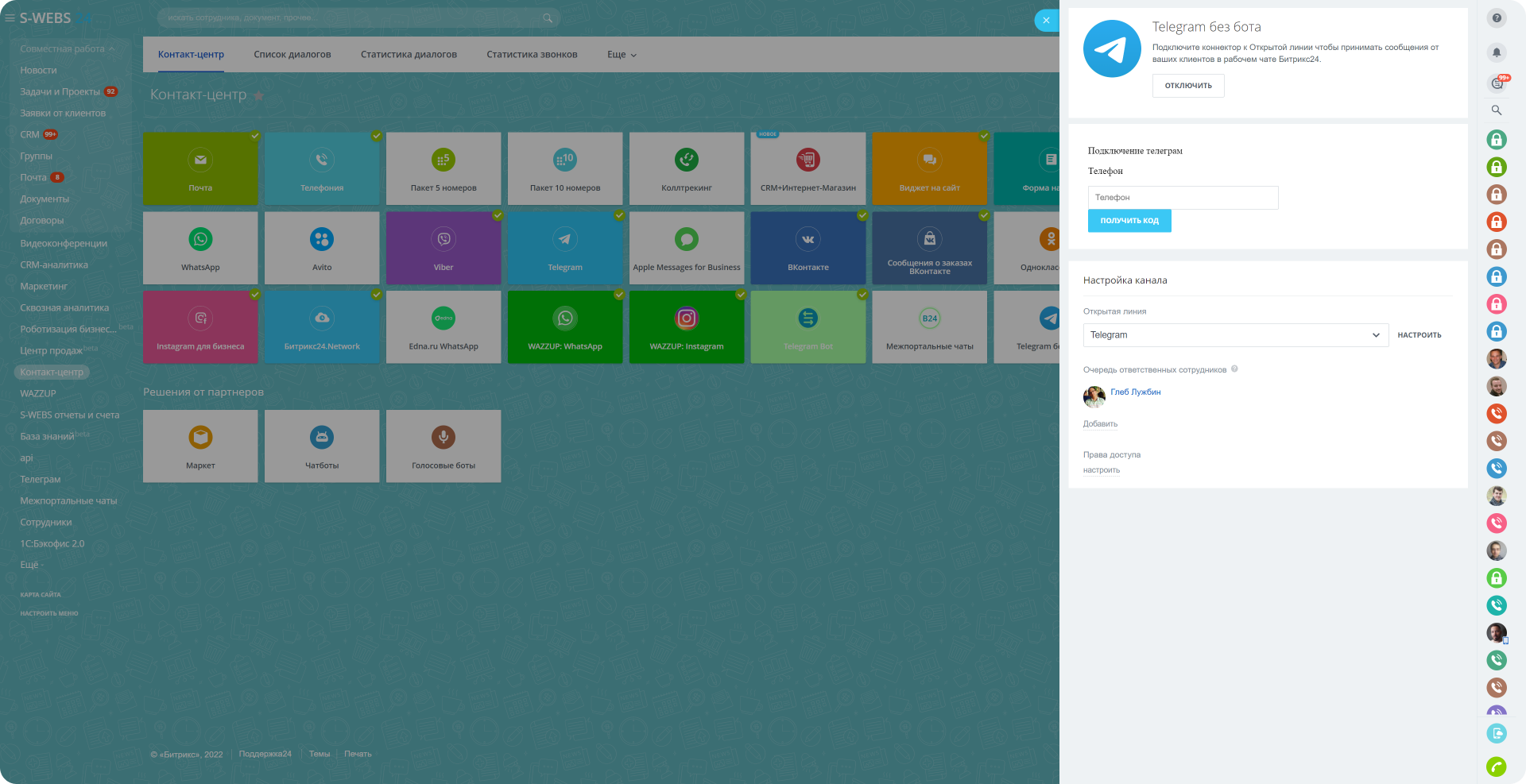The image size is (1526, 784).
Task: Expand the Открытая линия Telegram dropdown
Action: [x=1235, y=335]
